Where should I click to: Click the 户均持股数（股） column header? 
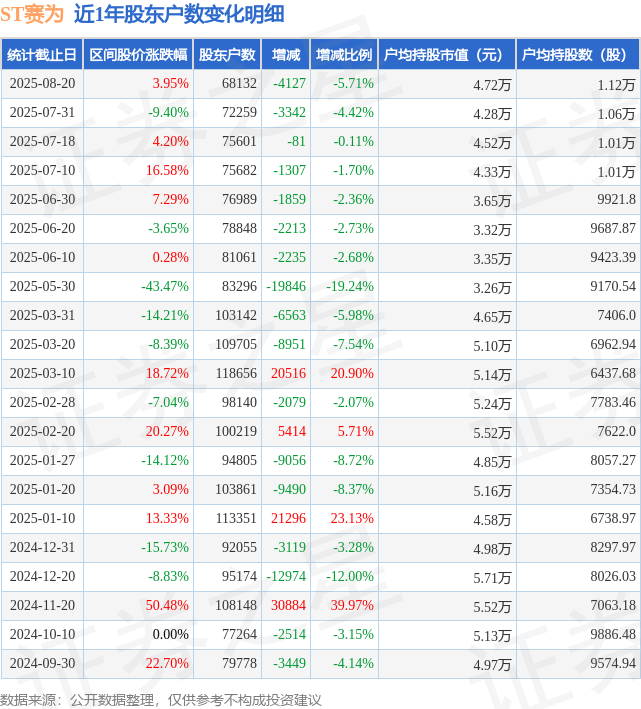pos(579,55)
